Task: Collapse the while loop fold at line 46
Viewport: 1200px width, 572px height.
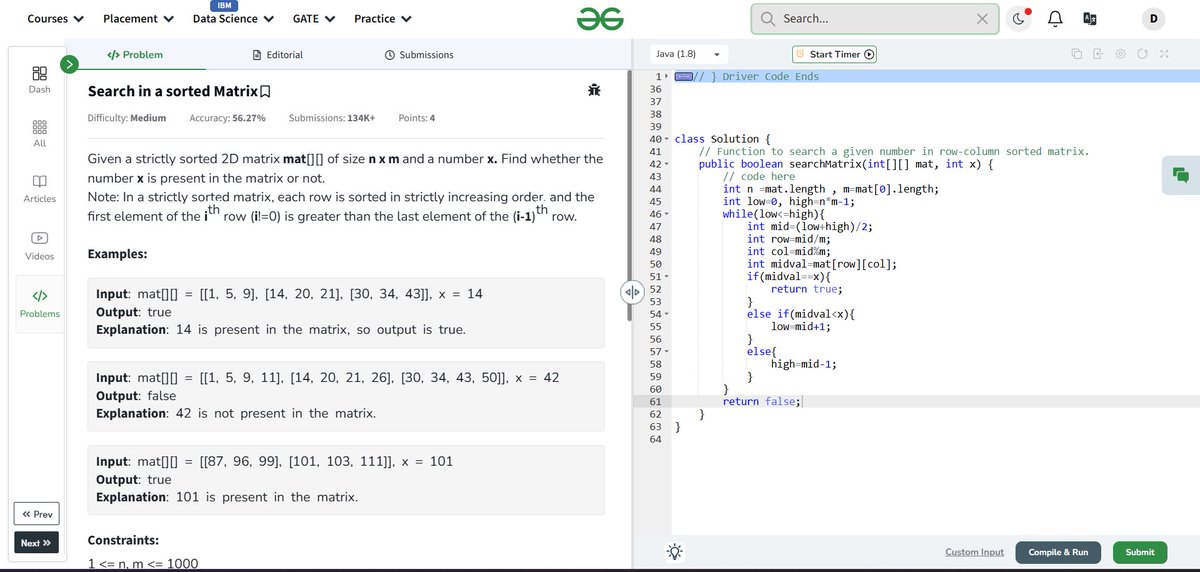Action: (666, 214)
